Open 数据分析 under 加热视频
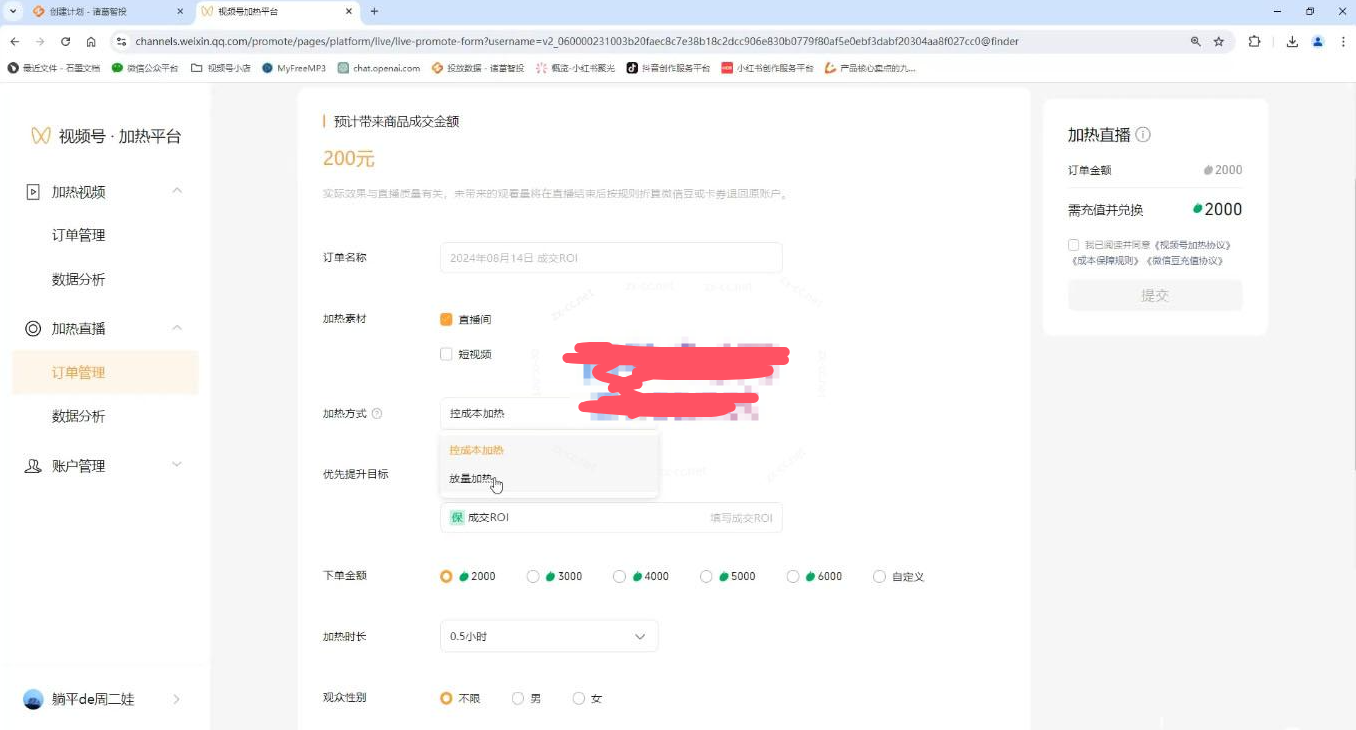 pyautogui.click(x=79, y=279)
